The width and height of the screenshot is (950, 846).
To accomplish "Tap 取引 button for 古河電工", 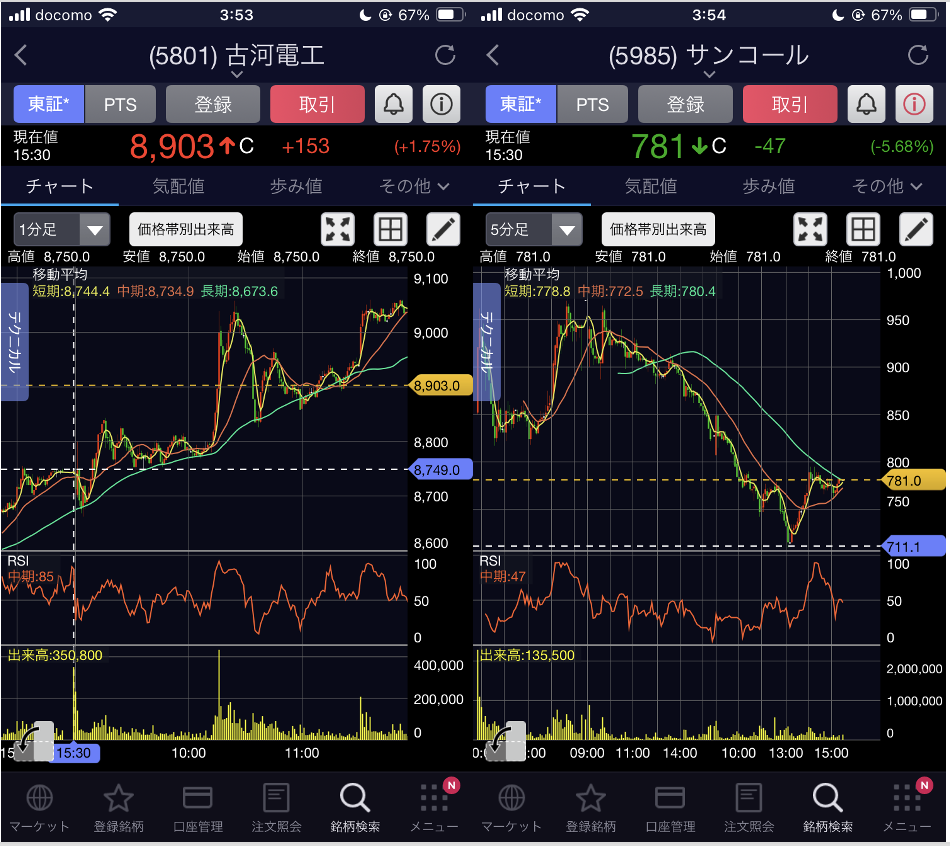I will [317, 104].
